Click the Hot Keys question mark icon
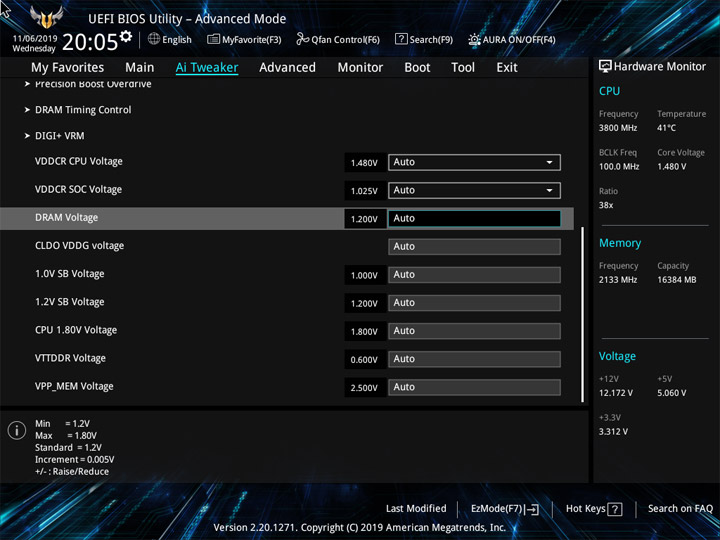Image resolution: width=720 pixels, height=540 pixels. (614, 509)
